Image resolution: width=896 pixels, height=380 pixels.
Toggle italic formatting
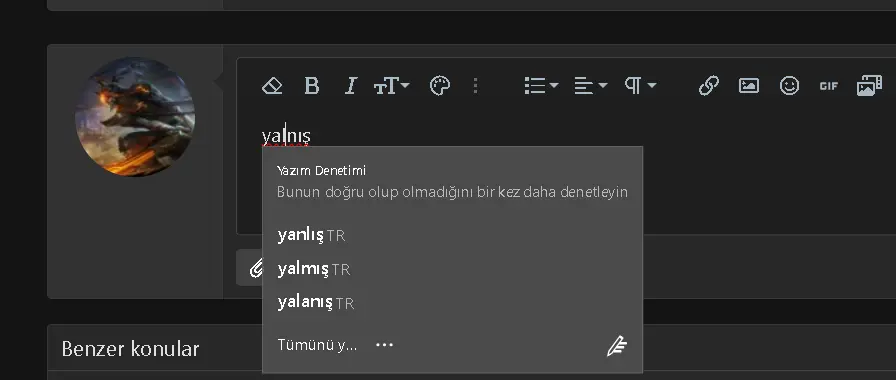[351, 86]
